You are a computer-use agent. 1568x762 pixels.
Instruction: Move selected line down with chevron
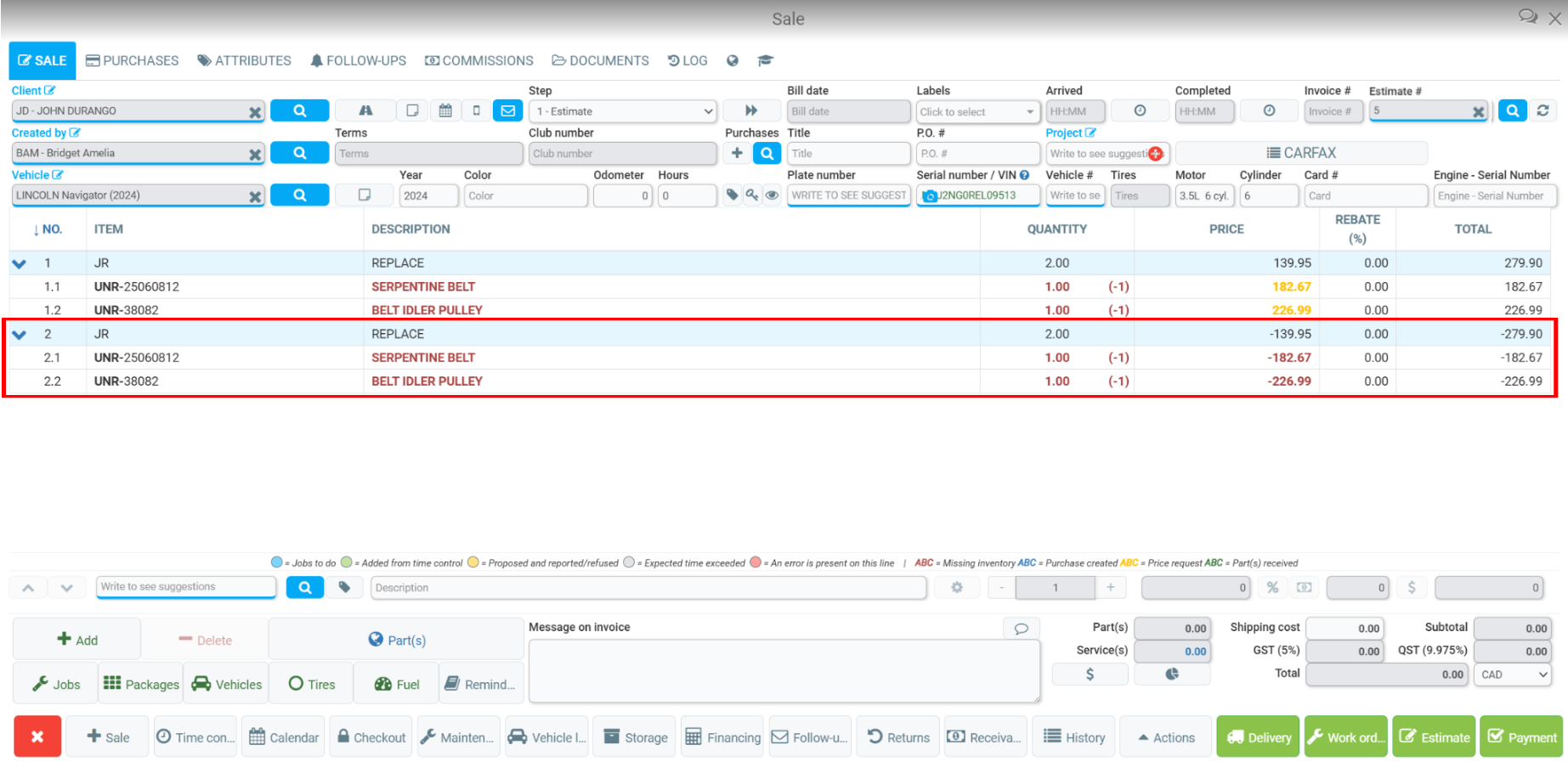pos(67,587)
